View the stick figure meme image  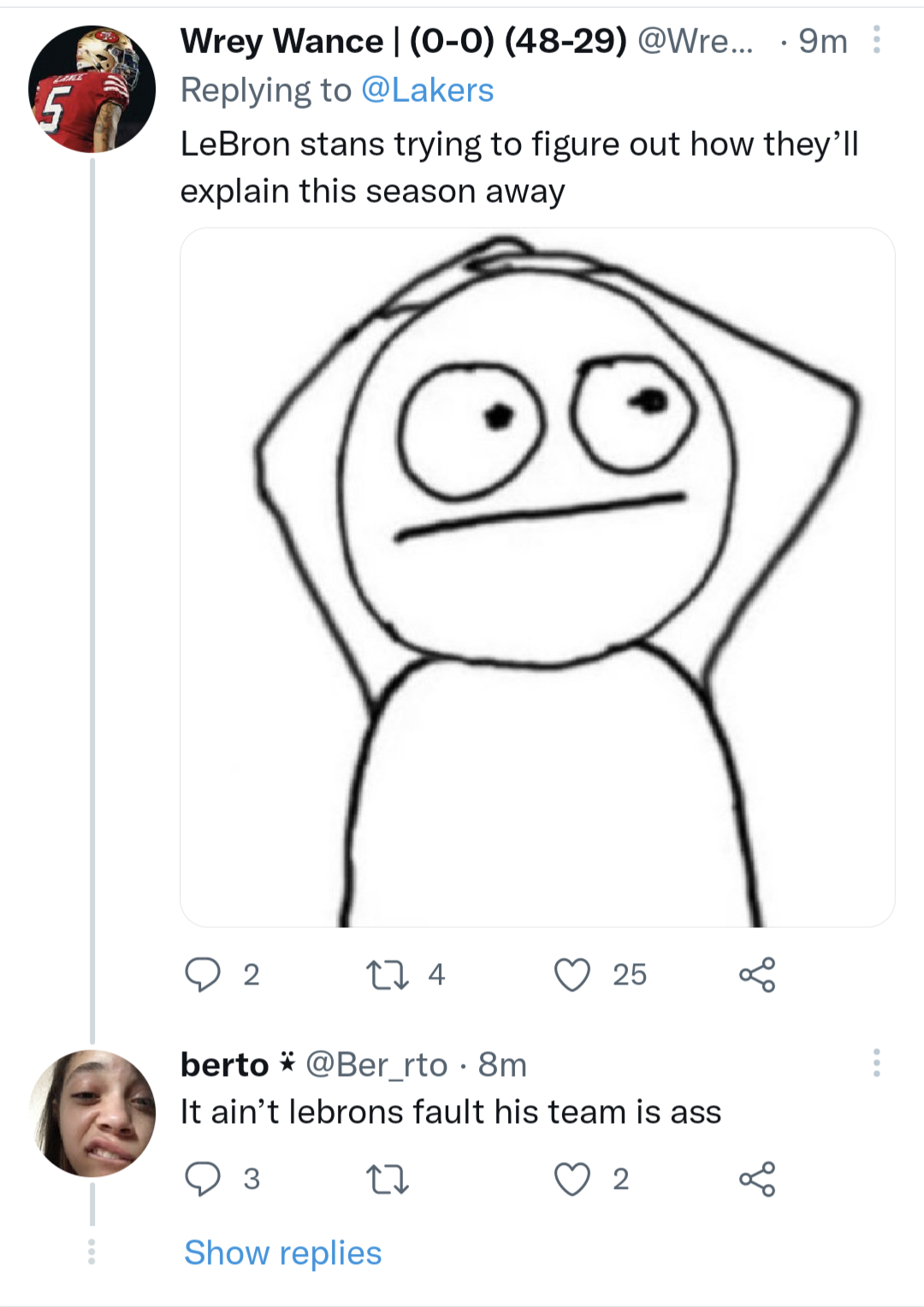pos(537,577)
